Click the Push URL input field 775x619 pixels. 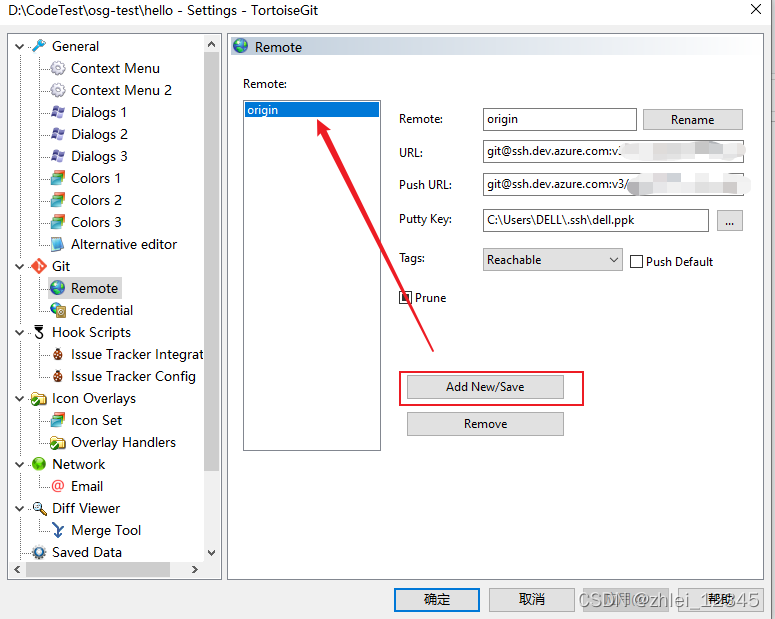point(613,184)
